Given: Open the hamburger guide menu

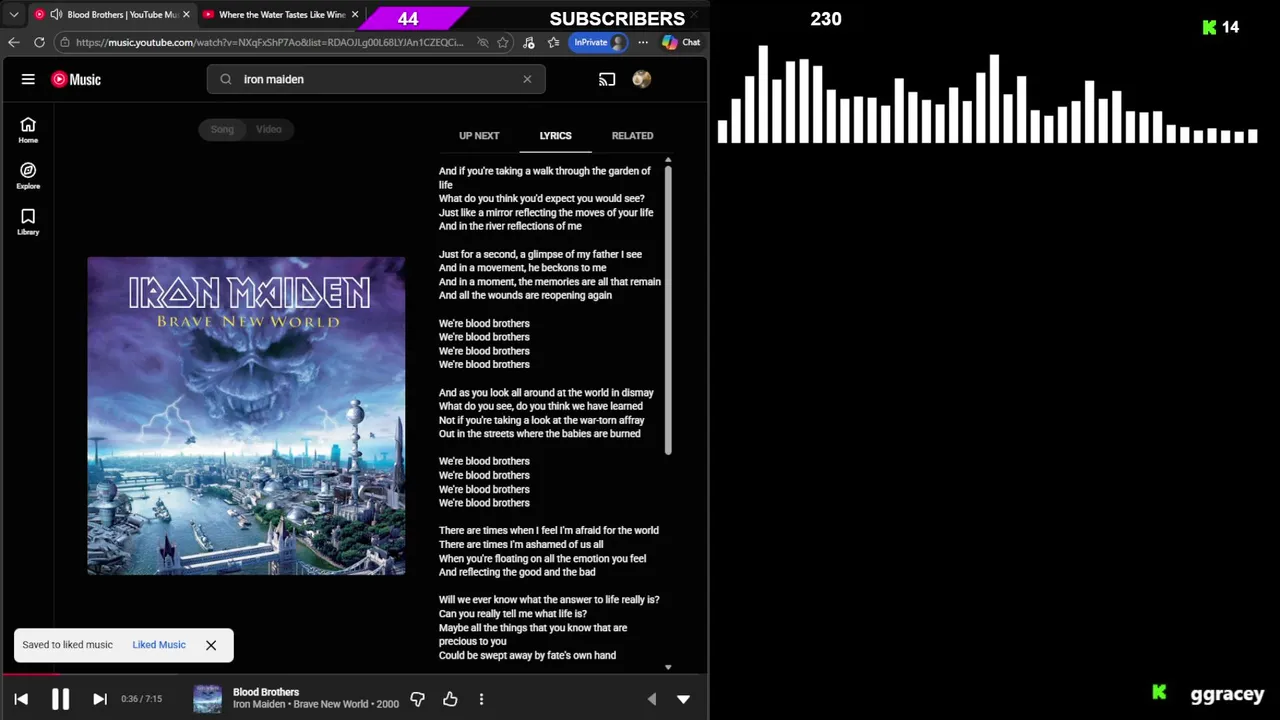Looking at the screenshot, I should pos(28,79).
